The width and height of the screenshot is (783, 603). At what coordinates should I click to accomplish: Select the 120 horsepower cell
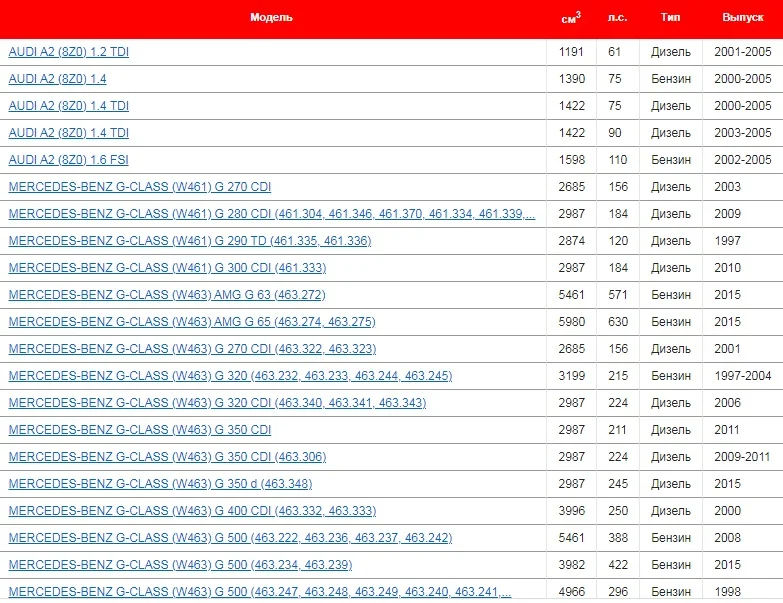[618, 241]
